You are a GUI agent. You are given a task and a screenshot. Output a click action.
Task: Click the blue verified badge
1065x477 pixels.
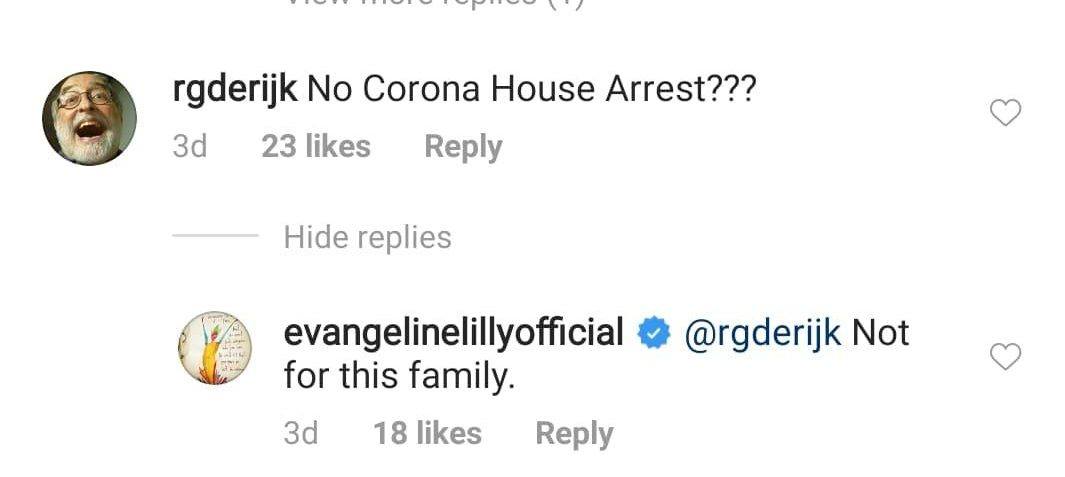click(654, 333)
